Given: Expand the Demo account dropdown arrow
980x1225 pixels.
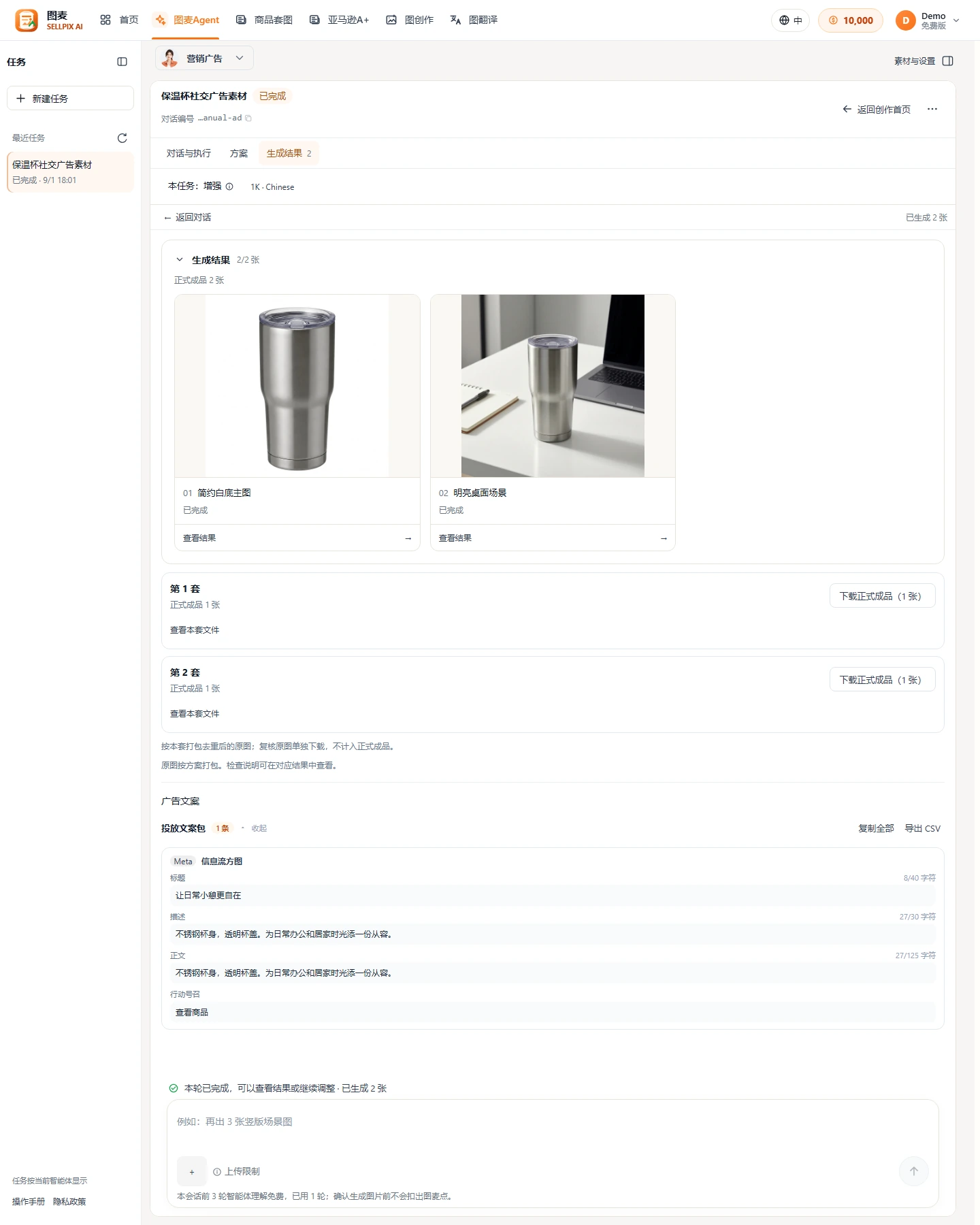Looking at the screenshot, I should pyautogui.click(x=956, y=20).
